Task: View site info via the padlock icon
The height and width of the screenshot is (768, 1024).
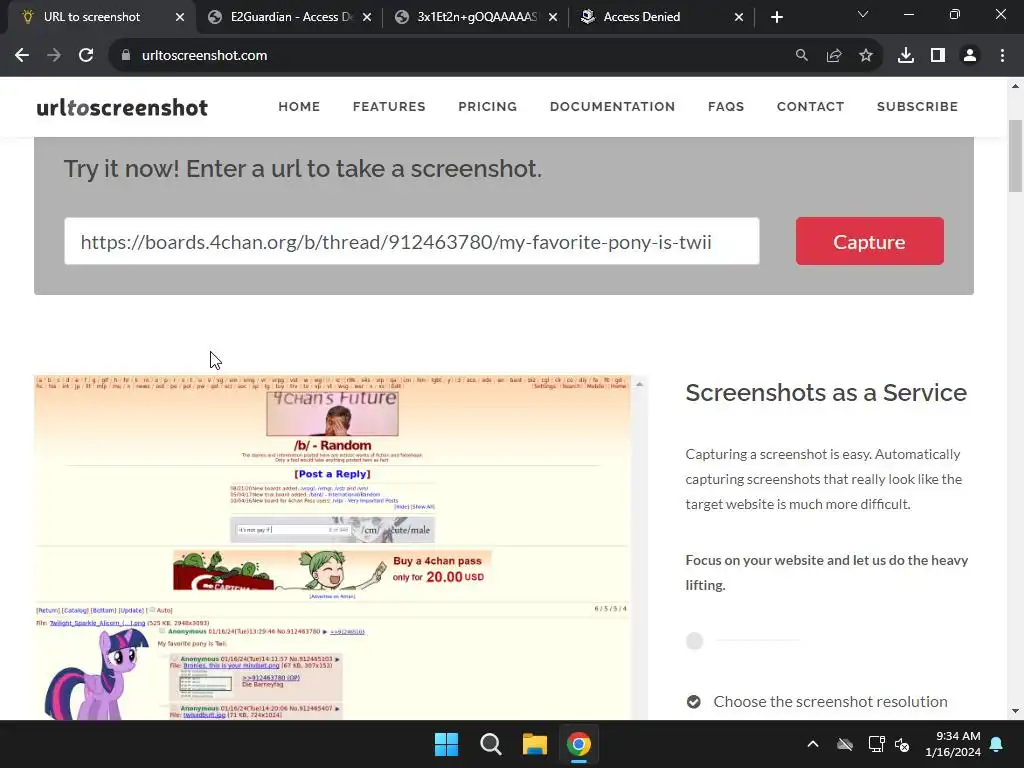Action: coord(126,56)
